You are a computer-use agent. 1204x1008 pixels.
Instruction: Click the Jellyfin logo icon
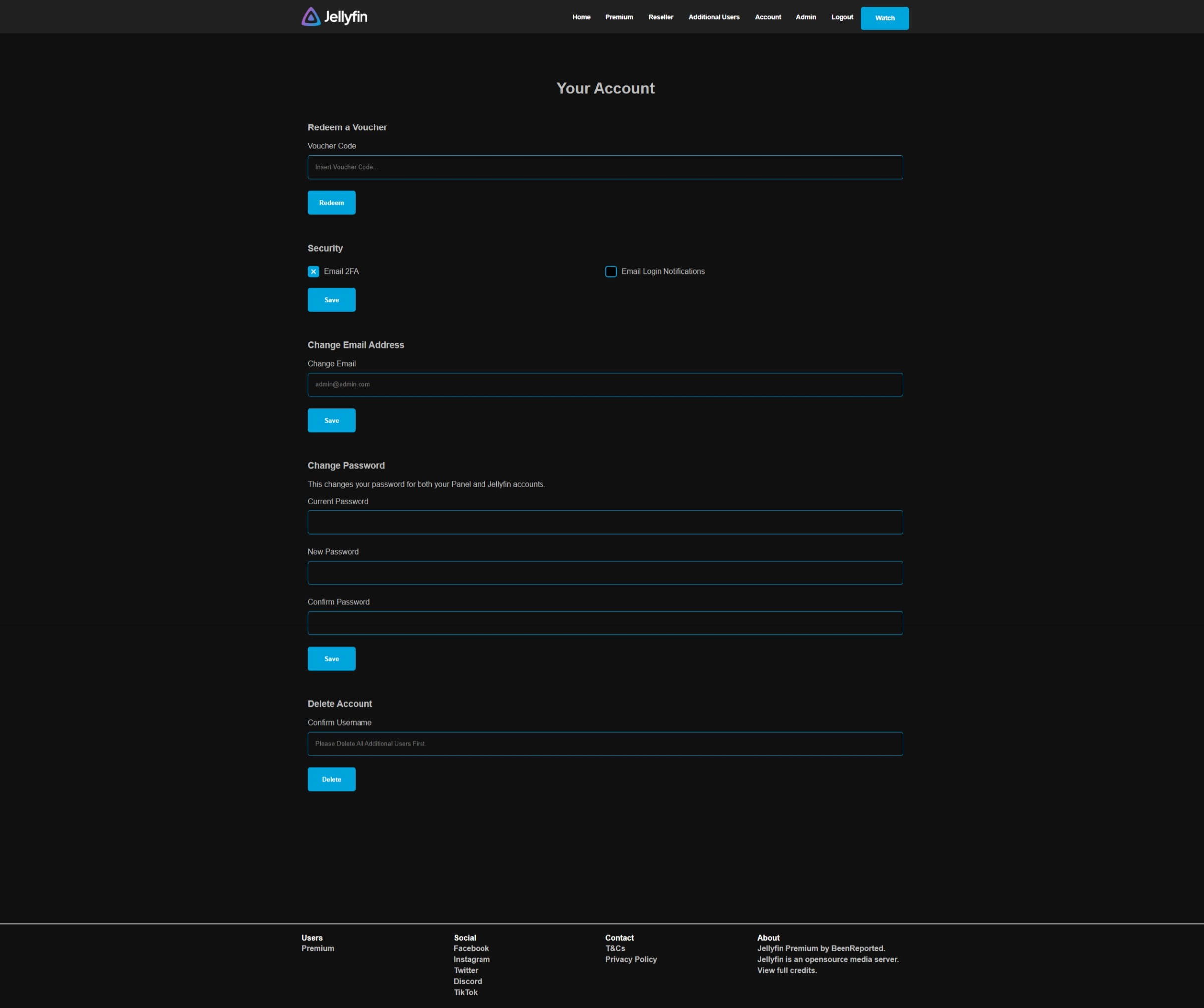(311, 17)
